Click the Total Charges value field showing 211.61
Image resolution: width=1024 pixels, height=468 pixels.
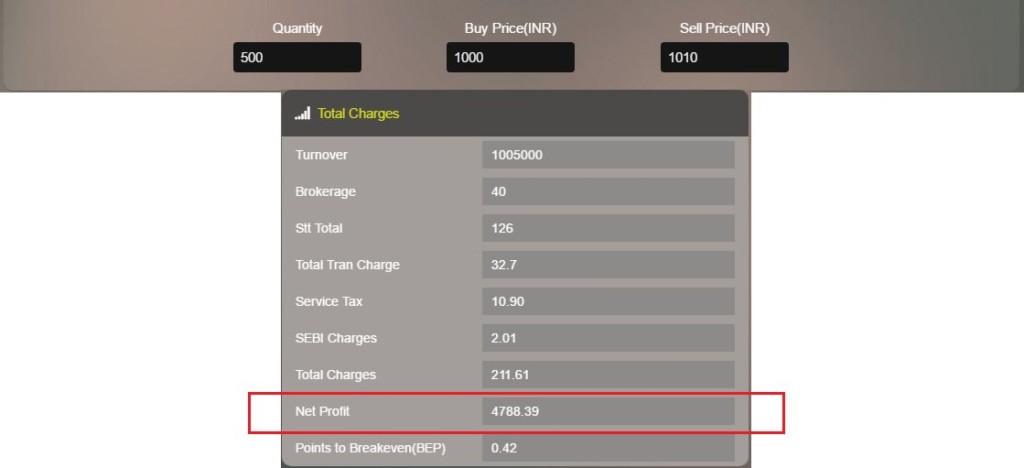tap(608, 375)
